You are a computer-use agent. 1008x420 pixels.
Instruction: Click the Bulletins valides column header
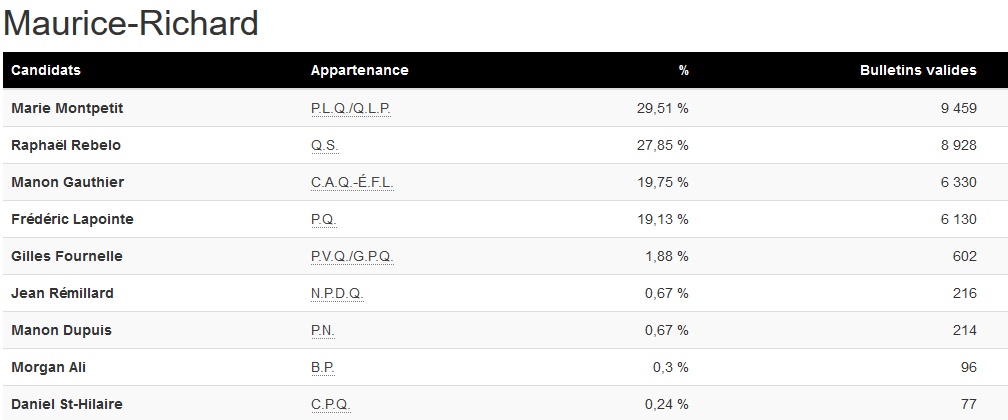pos(918,71)
